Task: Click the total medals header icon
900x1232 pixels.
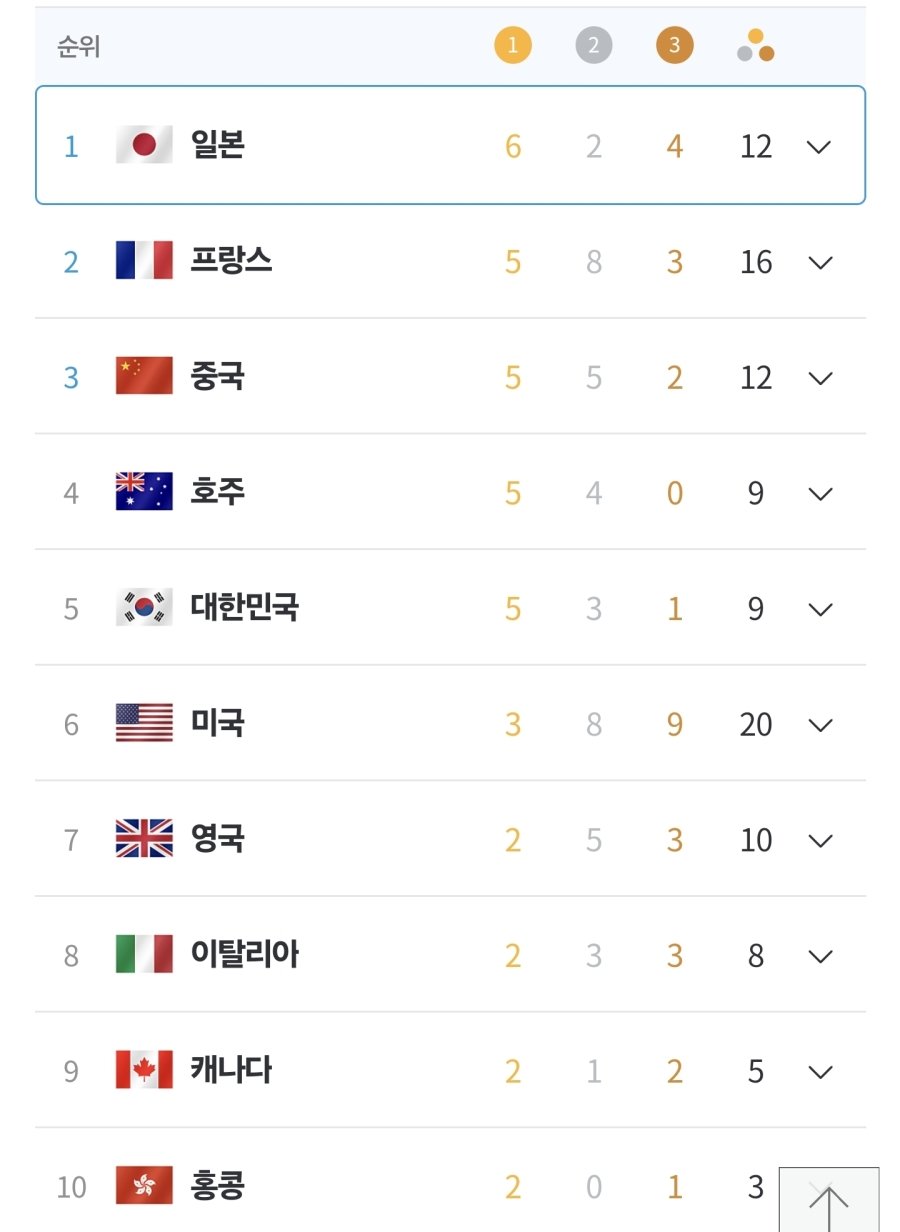Action: 756,45
